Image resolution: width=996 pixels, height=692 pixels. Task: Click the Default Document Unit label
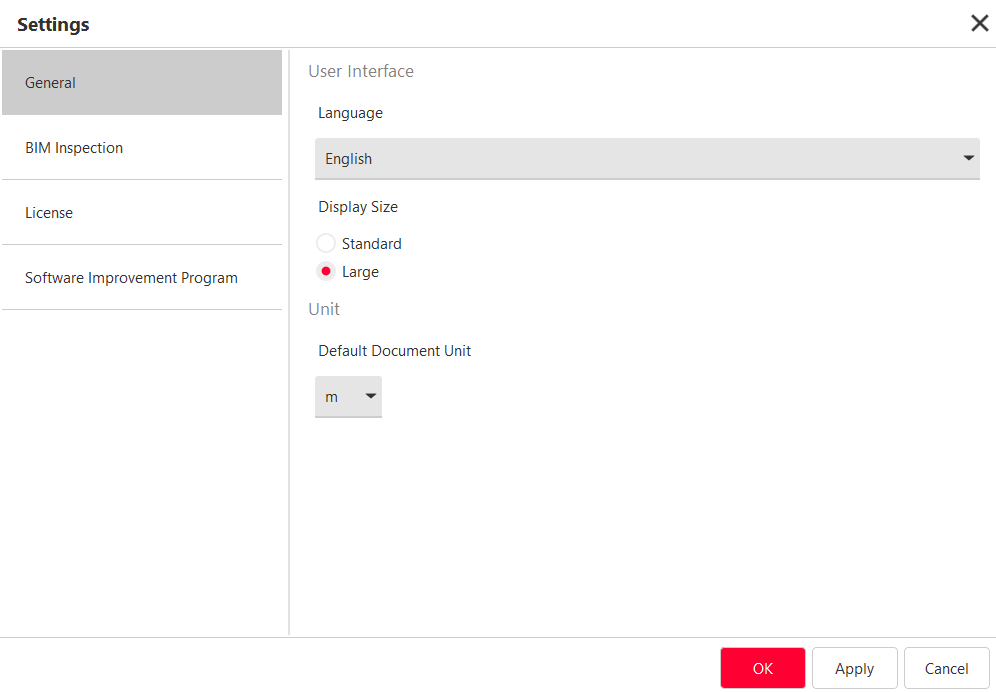click(395, 351)
